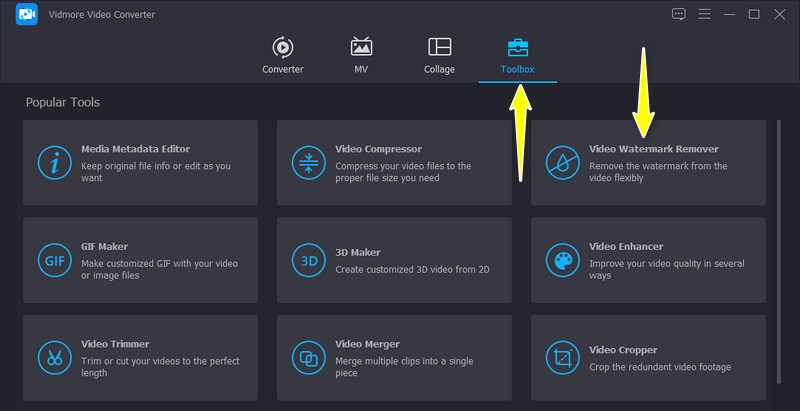
Task: Switch to the Converter tab
Action: point(282,56)
